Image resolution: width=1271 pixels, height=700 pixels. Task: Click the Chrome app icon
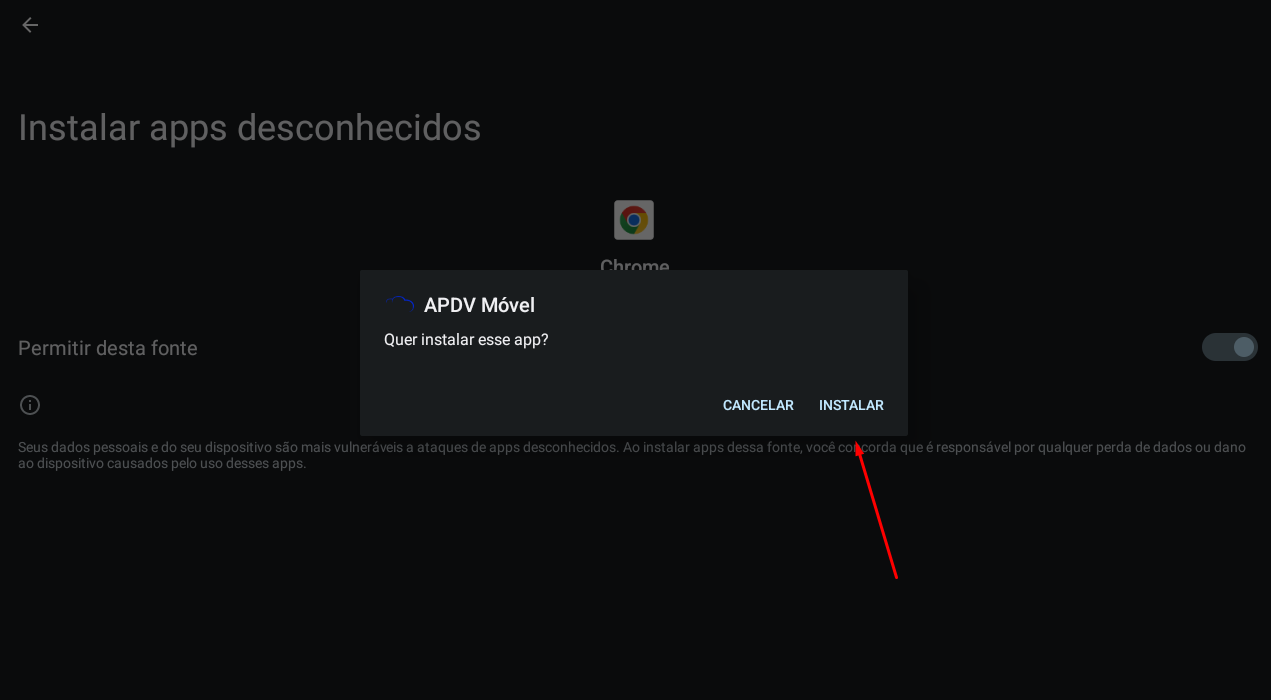click(634, 220)
